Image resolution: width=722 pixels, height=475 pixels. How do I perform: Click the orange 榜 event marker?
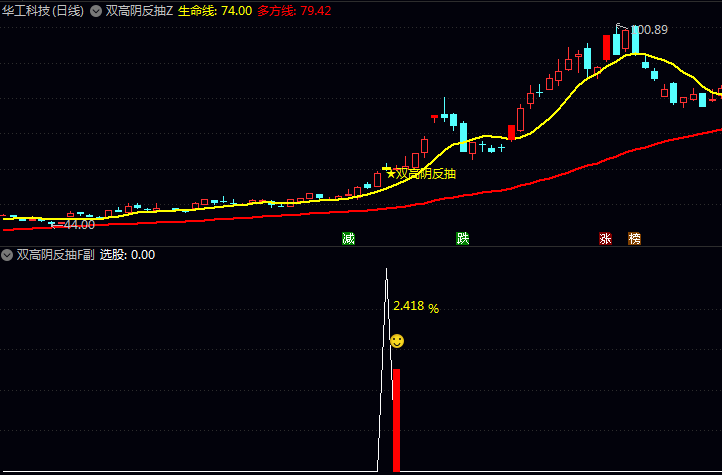(635, 238)
